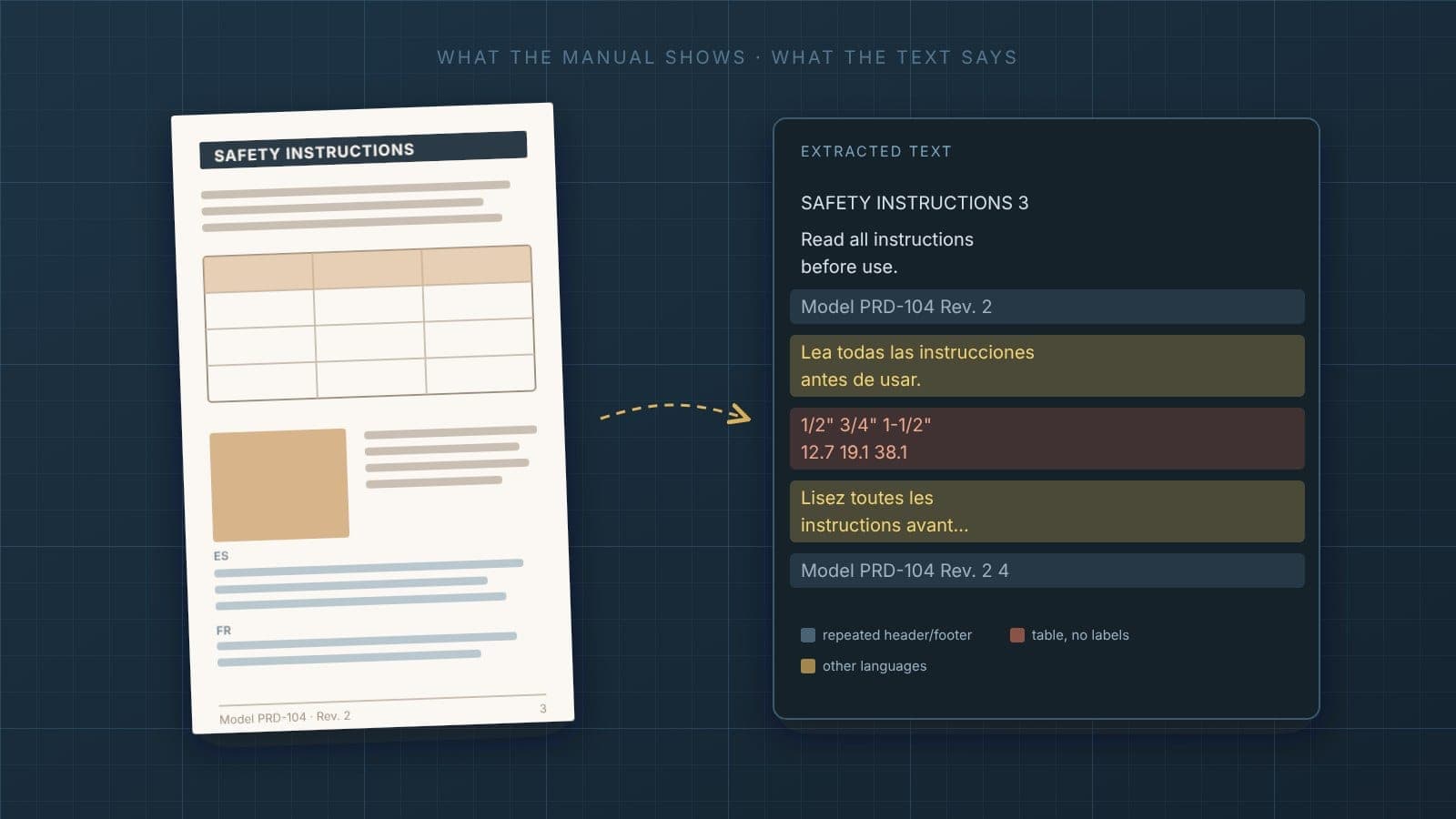Click the 'table, no labels' legend label
1456x819 pixels.
(x=1080, y=635)
